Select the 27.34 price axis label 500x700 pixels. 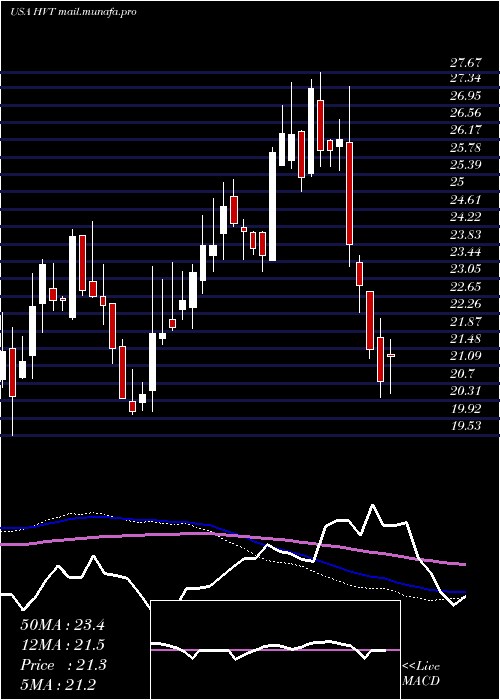click(465, 79)
